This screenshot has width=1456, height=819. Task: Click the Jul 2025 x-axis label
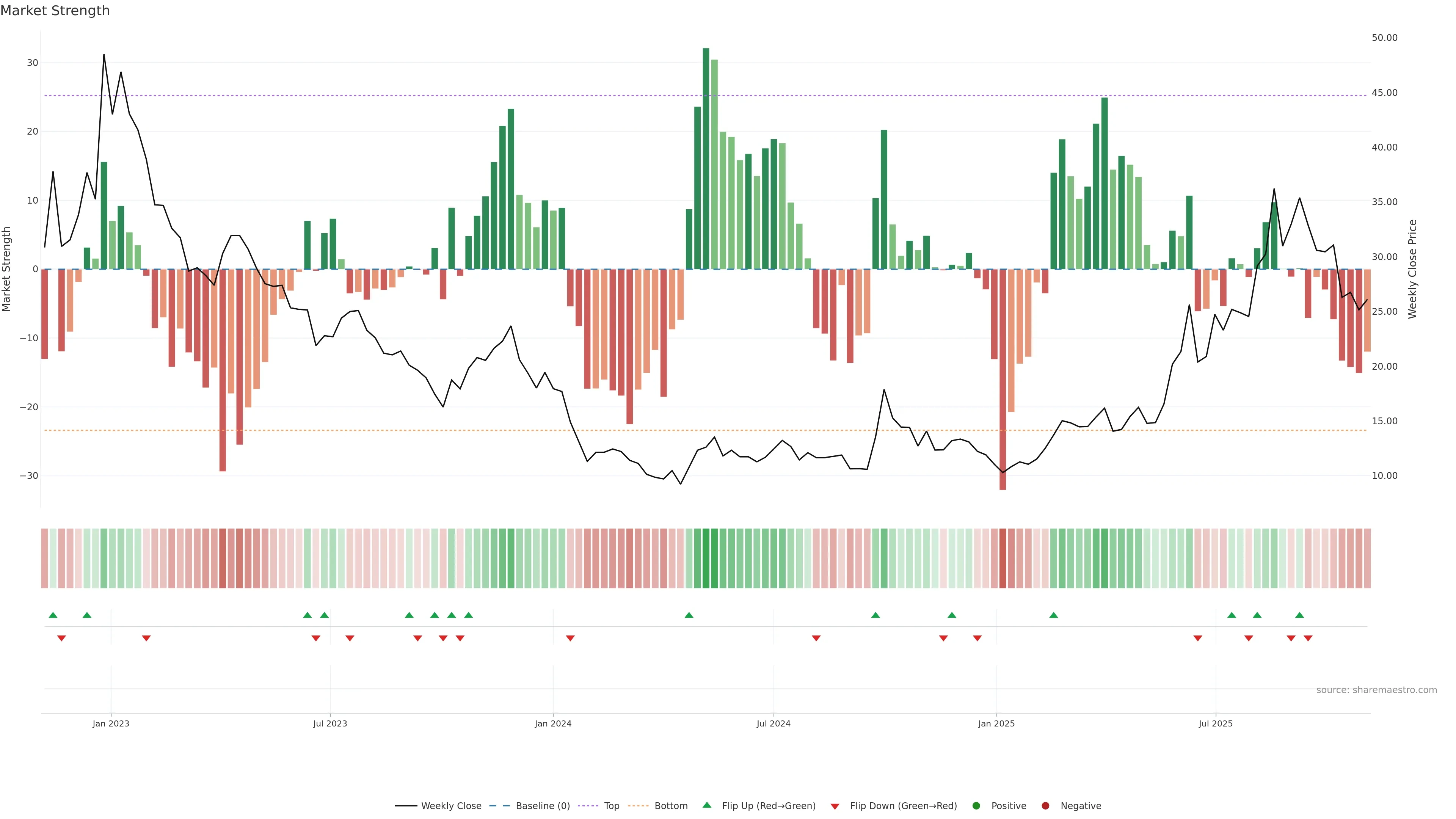tap(1215, 723)
